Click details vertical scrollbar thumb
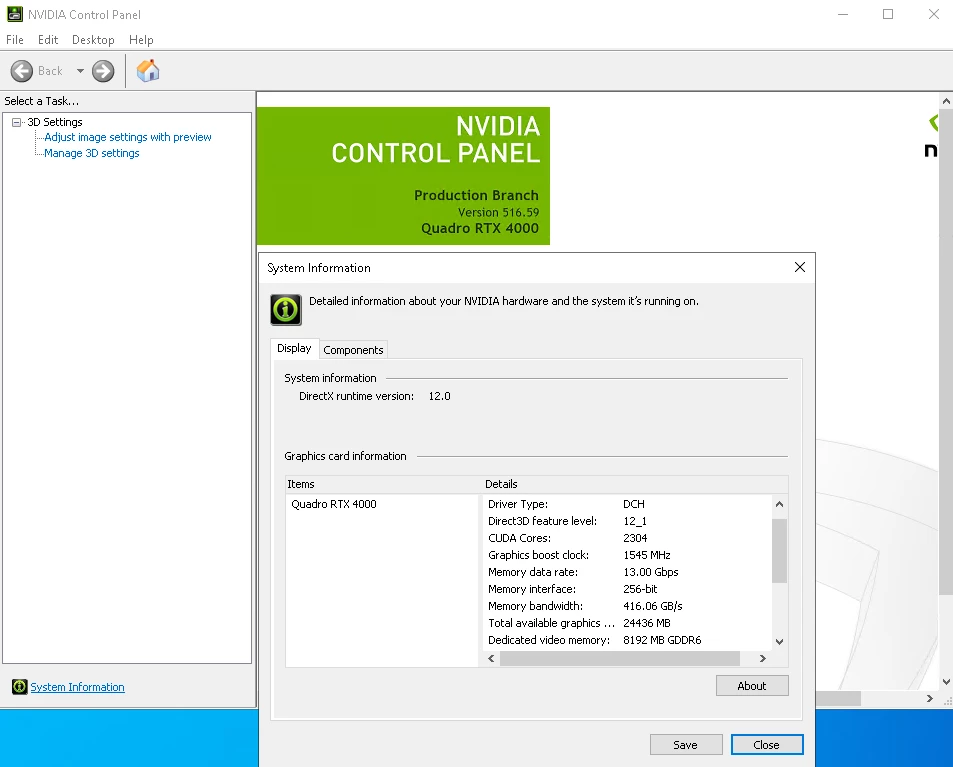The image size is (953, 767). coord(779,551)
